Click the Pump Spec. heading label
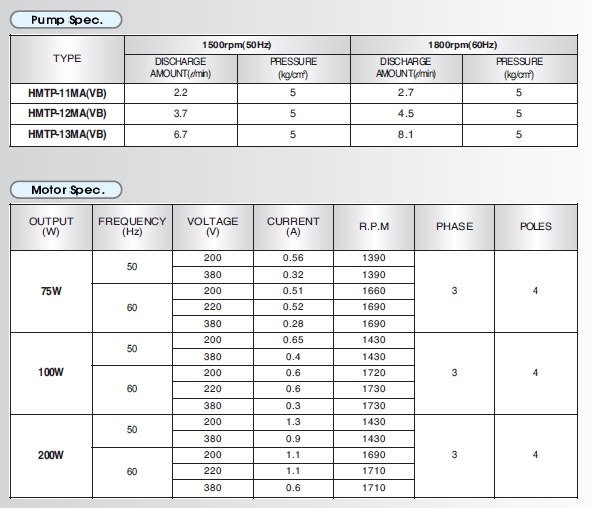592x508 pixels. point(66,20)
